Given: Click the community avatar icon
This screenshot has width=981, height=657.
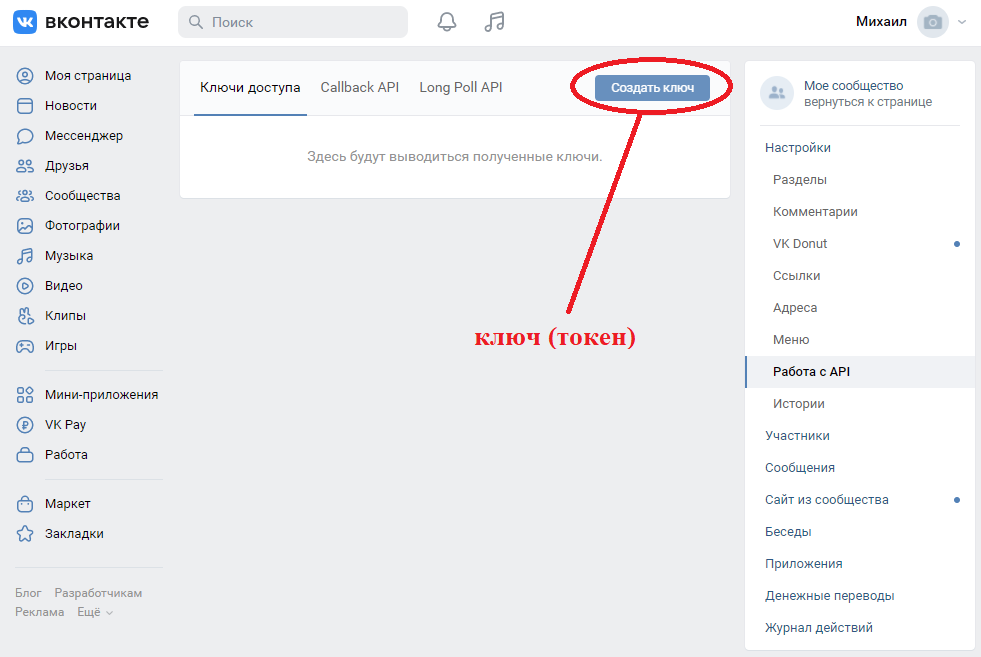Looking at the screenshot, I should tap(776, 94).
